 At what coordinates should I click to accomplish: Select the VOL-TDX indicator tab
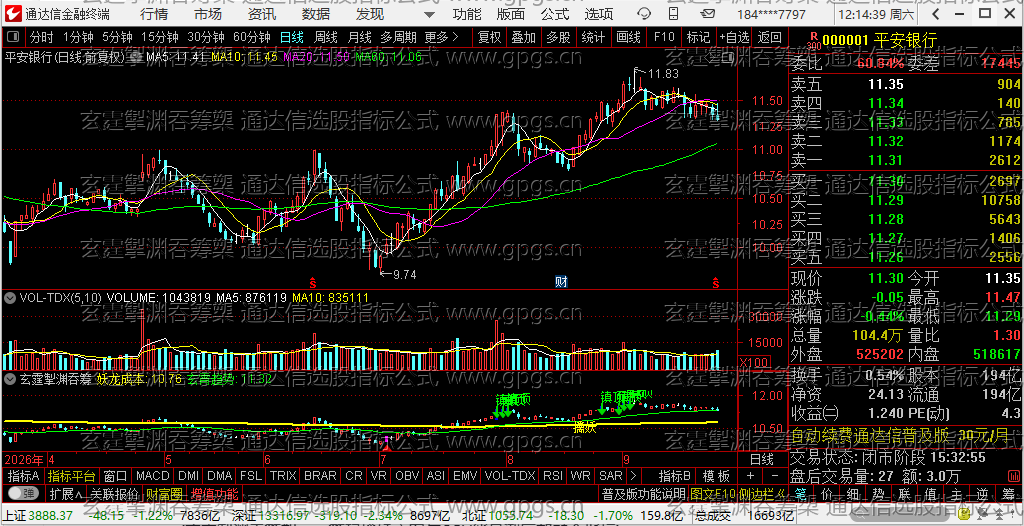click(x=511, y=475)
